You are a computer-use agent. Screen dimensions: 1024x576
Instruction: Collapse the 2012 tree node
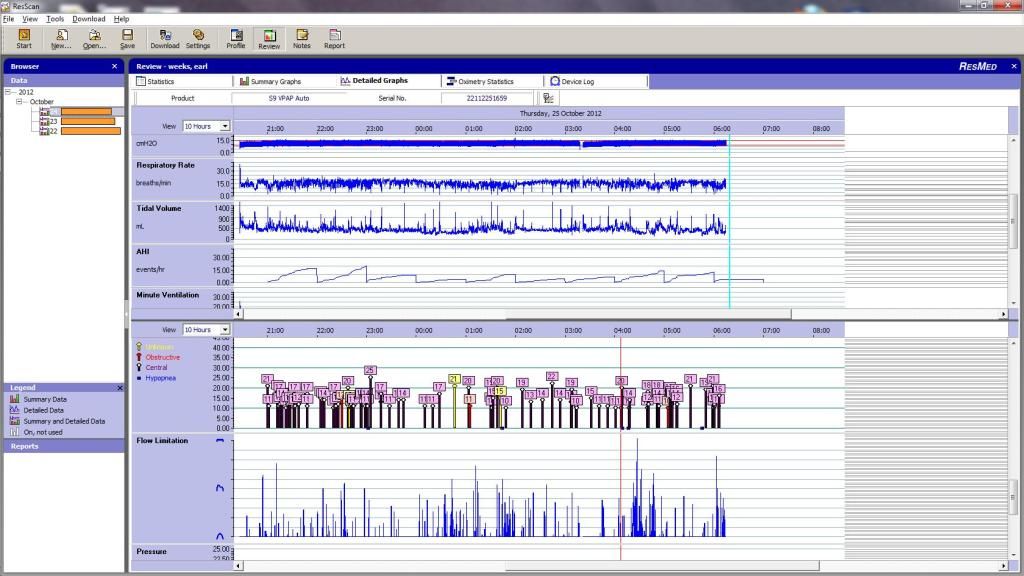coord(8,92)
